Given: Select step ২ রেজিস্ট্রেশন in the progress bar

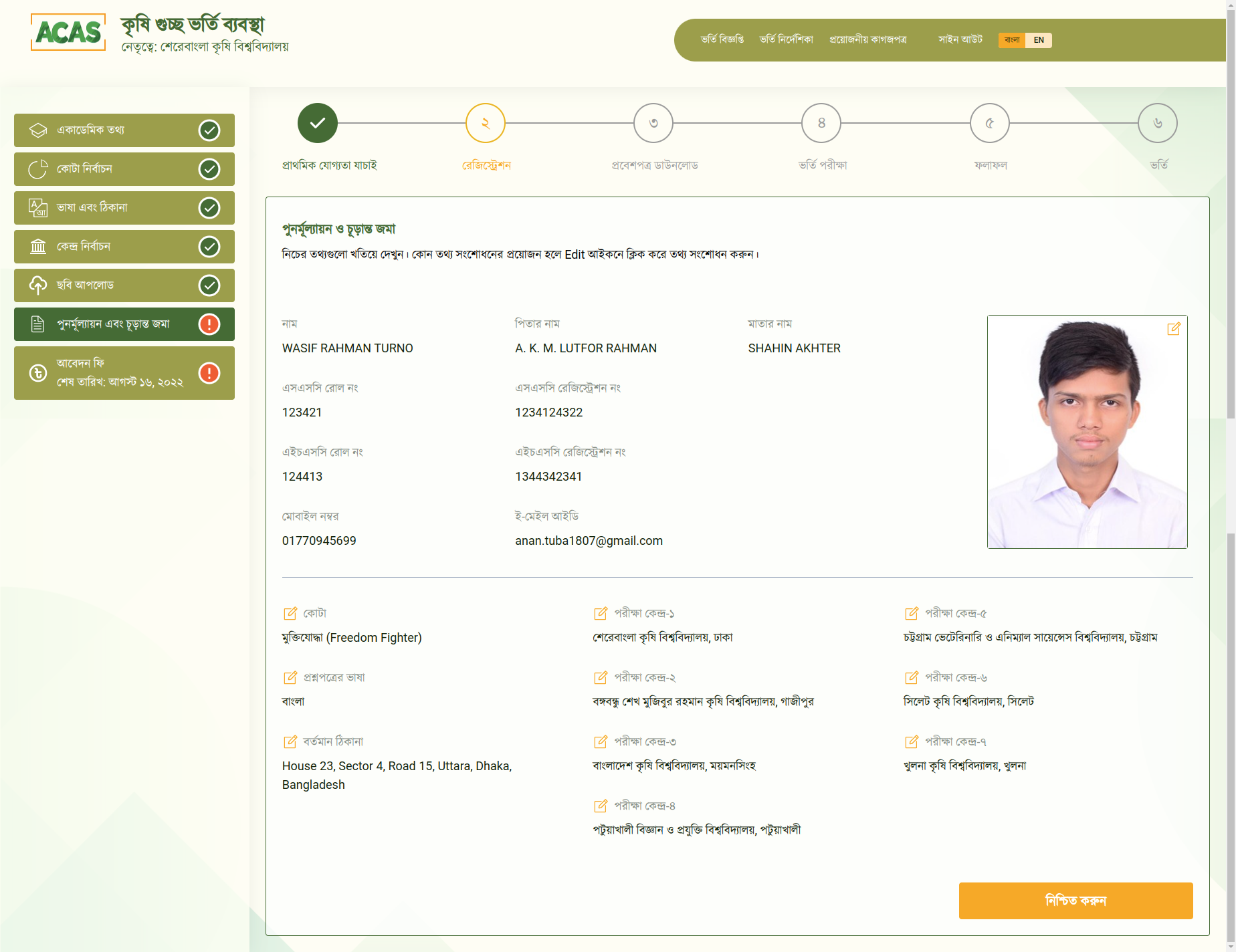Looking at the screenshot, I should (485, 123).
